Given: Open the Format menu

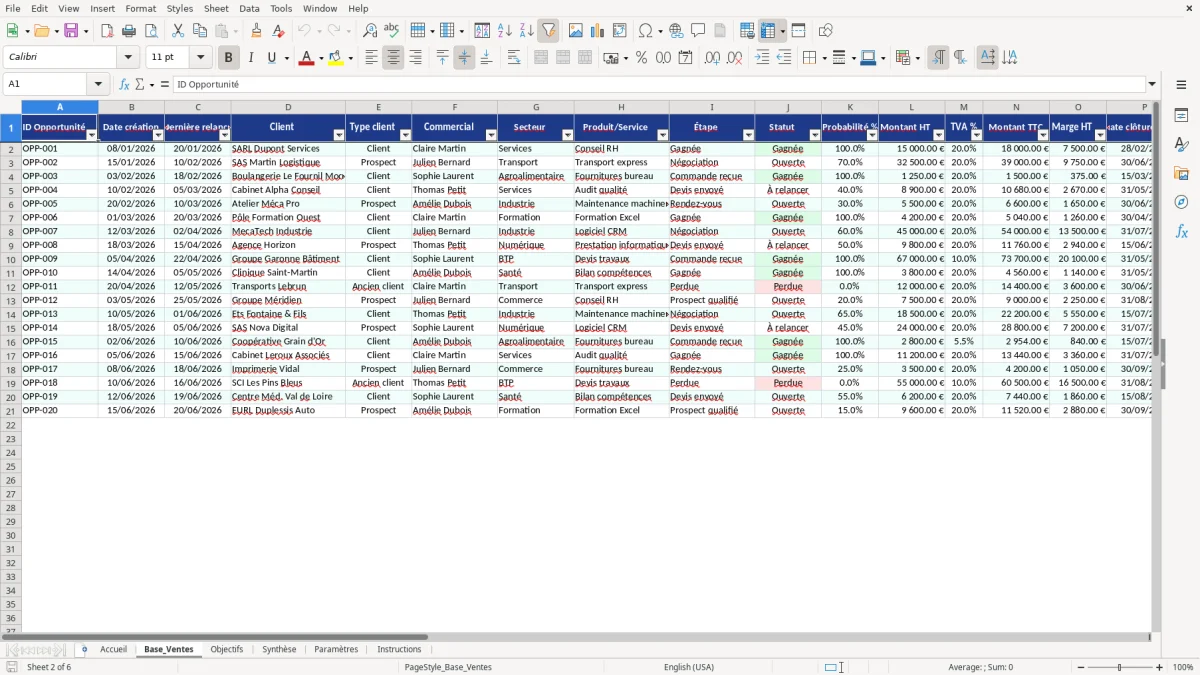Looking at the screenshot, I should [140, 8].
